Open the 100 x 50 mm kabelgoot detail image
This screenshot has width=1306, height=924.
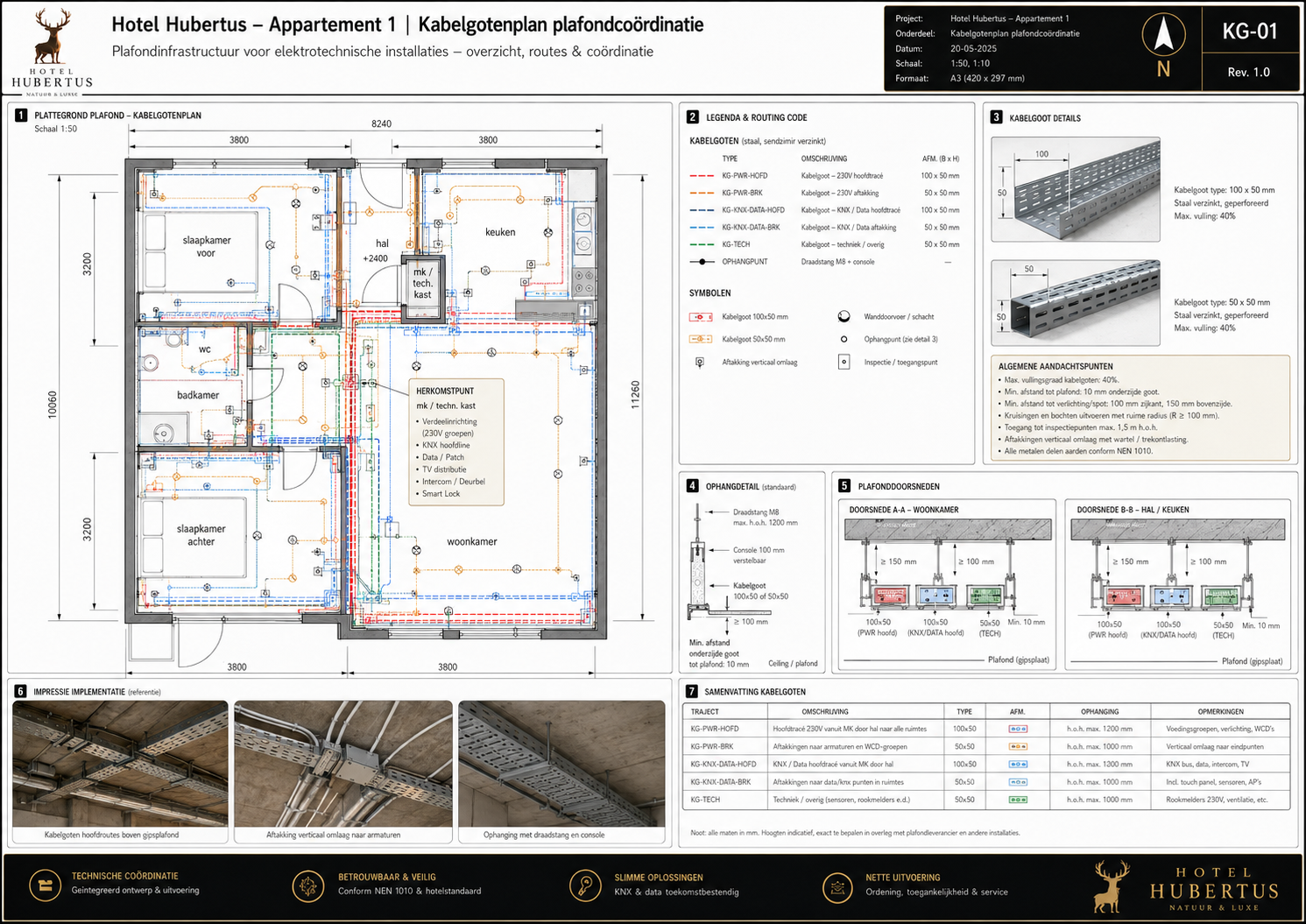1076,189
